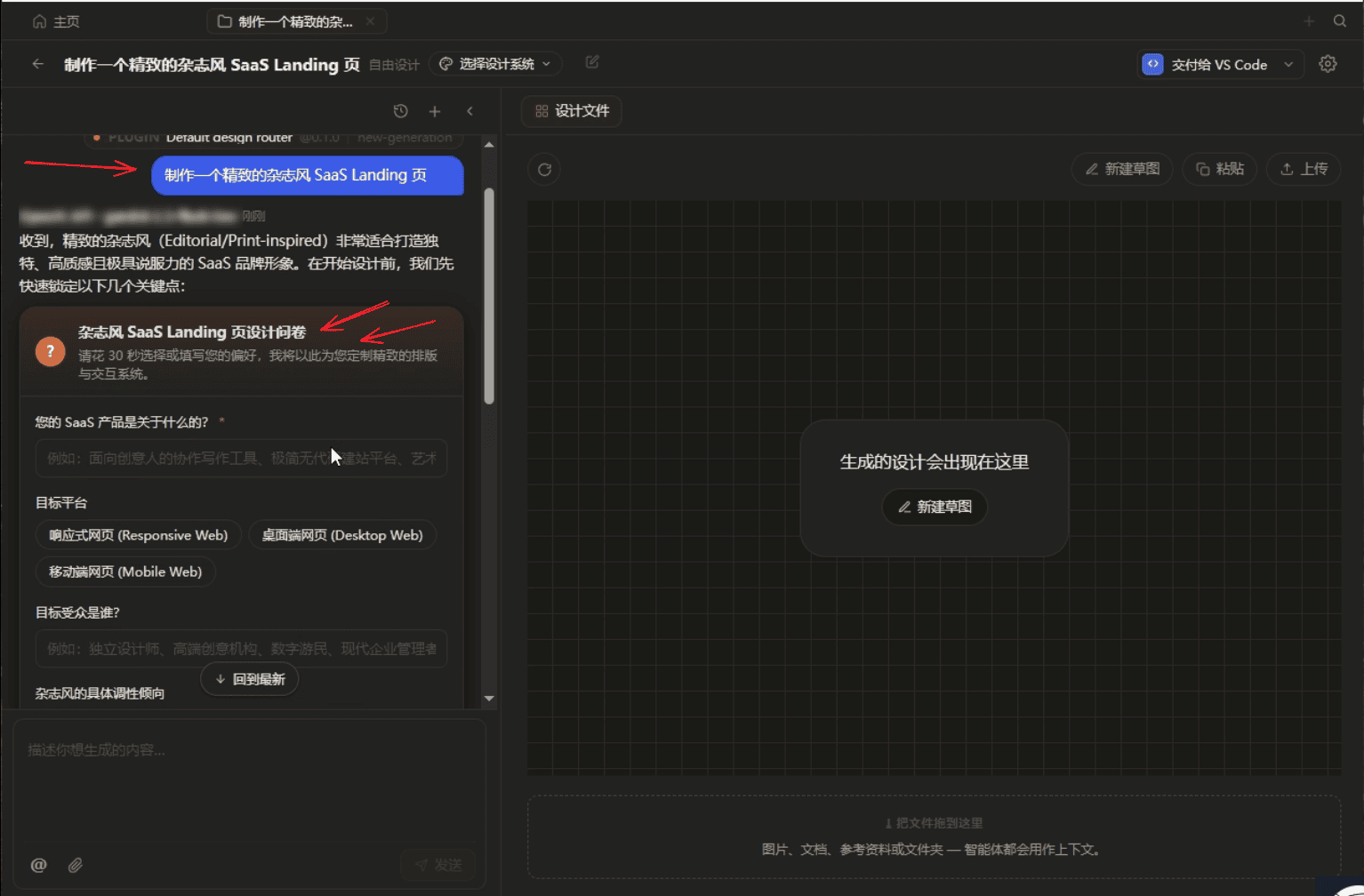
Task: Select 桌面端网页 (Desktop Web) option
Action: 342,535
